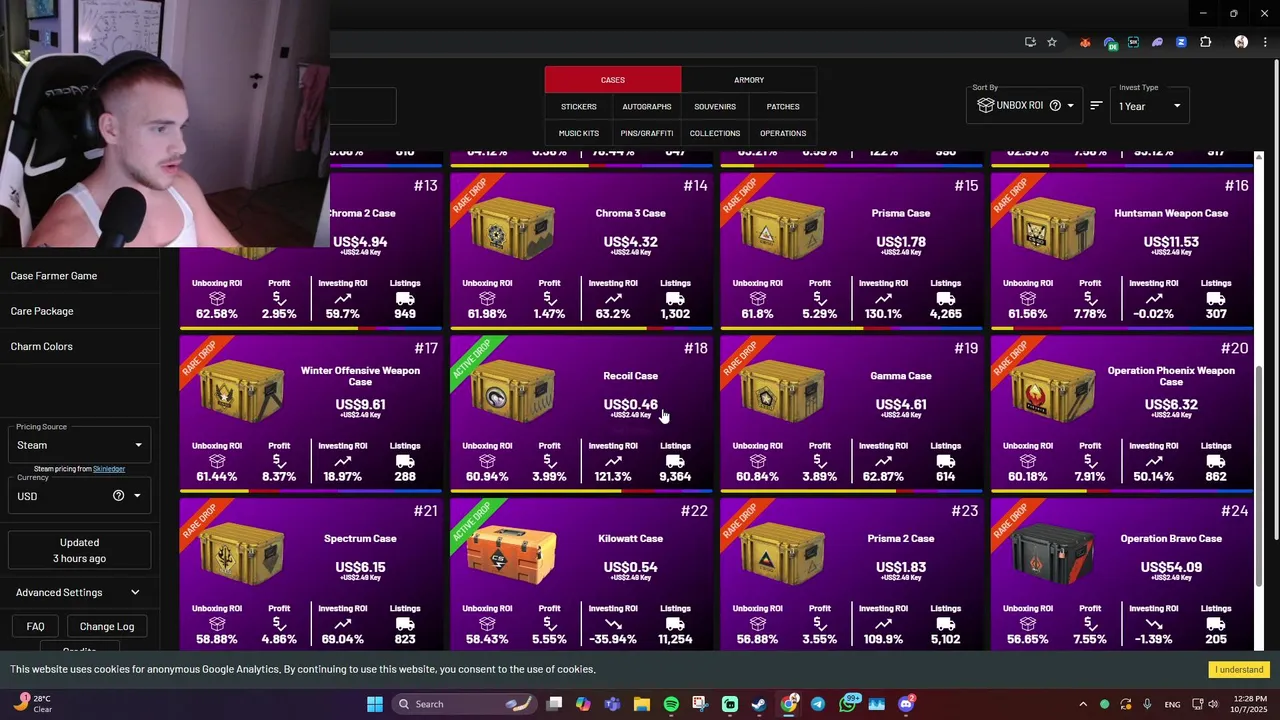Screen dimensions: 1280x720
Task: Open the Chrome three-dot menu
Action: (x=1265, y=42)
